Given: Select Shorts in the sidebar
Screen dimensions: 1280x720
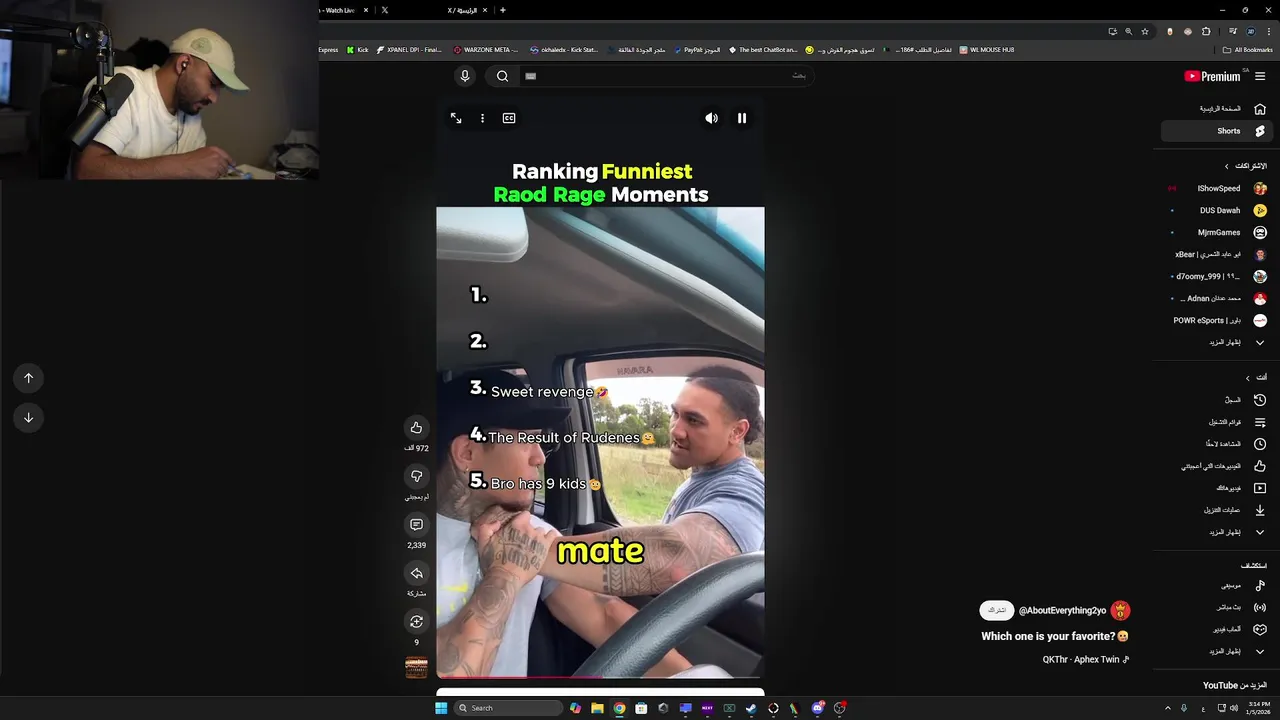Looking at the screenshot, I should tap(1216, 131).
